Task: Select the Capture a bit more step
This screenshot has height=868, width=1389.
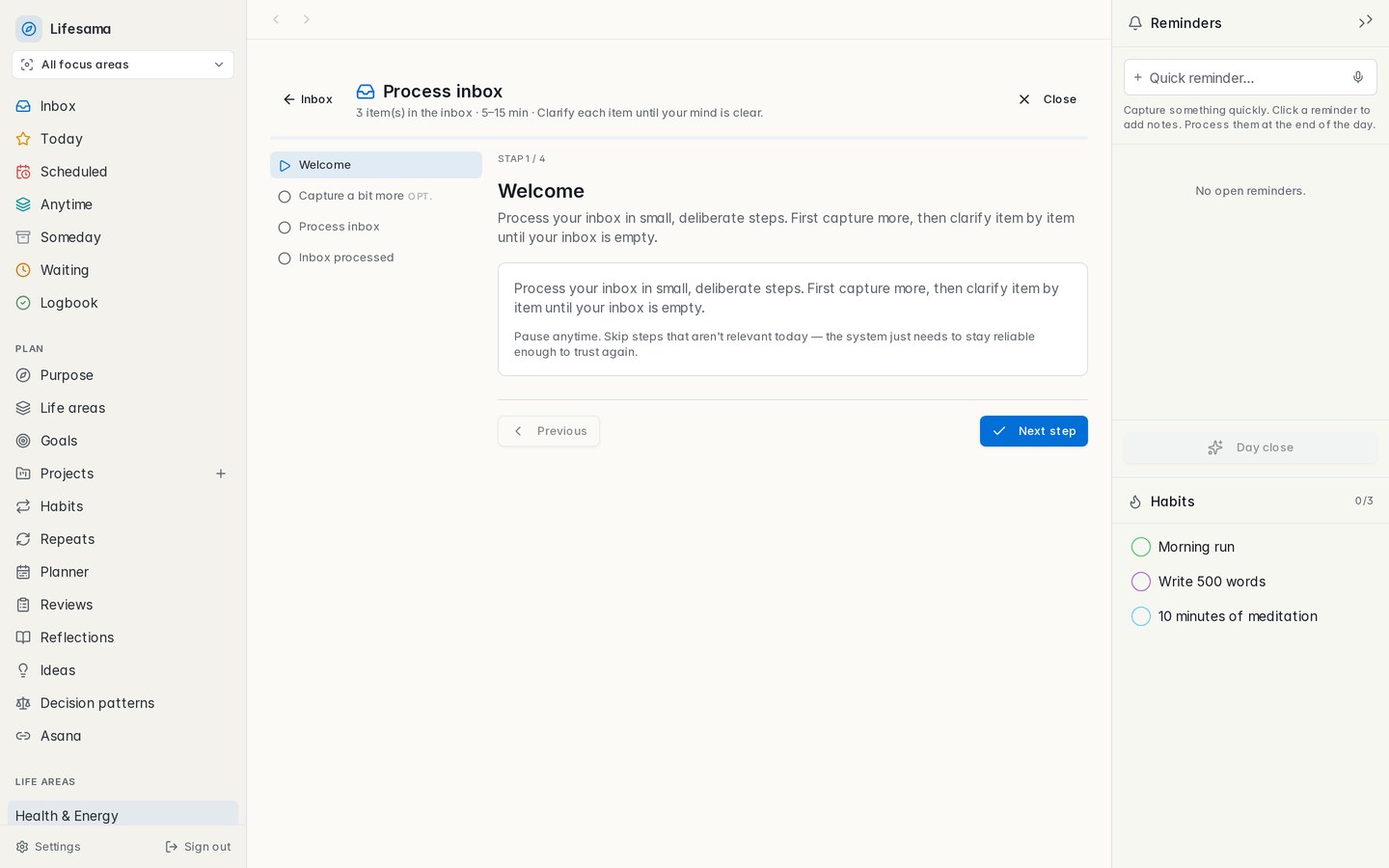Action: (x=376, y=196)
